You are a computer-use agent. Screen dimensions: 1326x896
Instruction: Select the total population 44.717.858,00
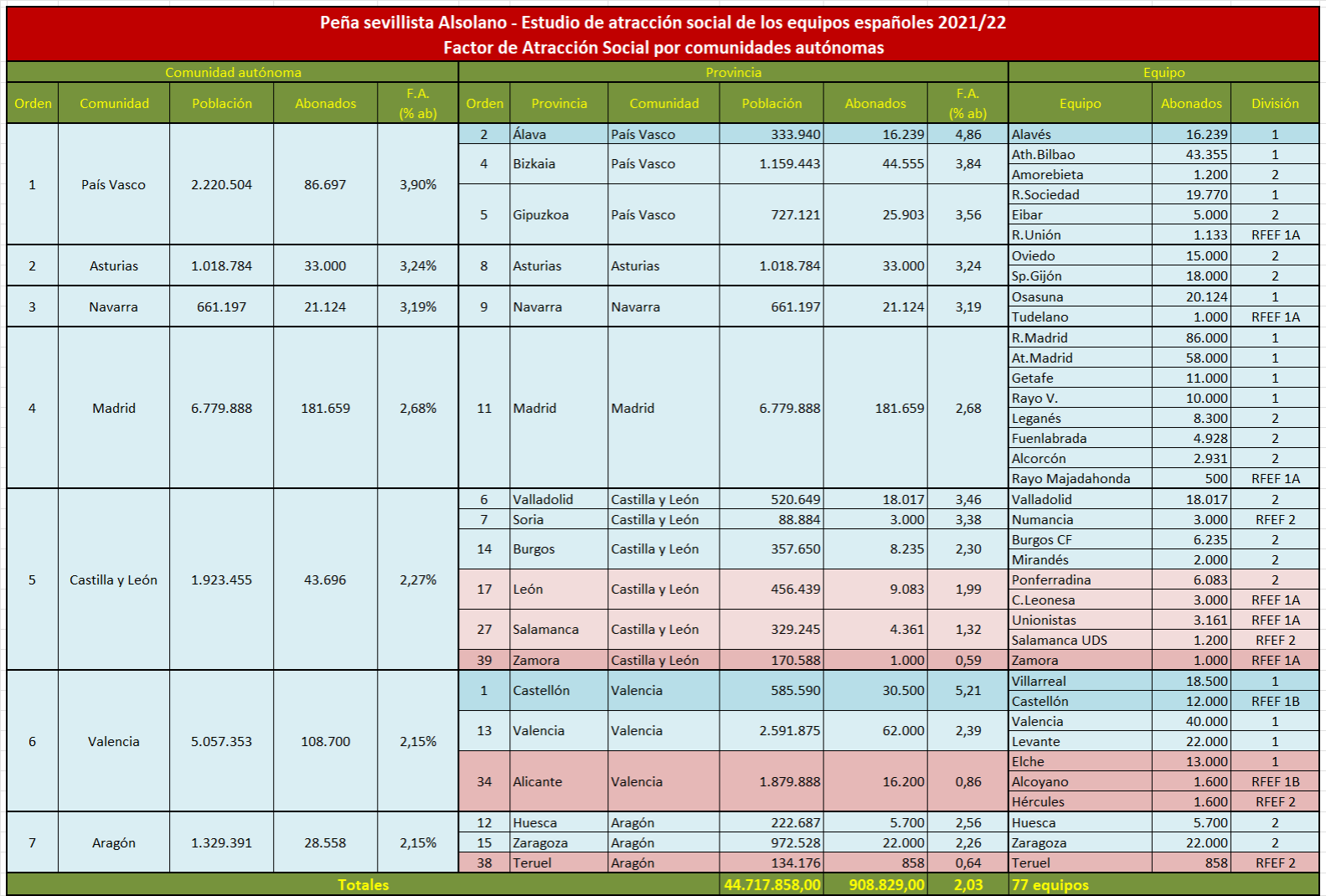pyautogui.click(x=771, y=884)
